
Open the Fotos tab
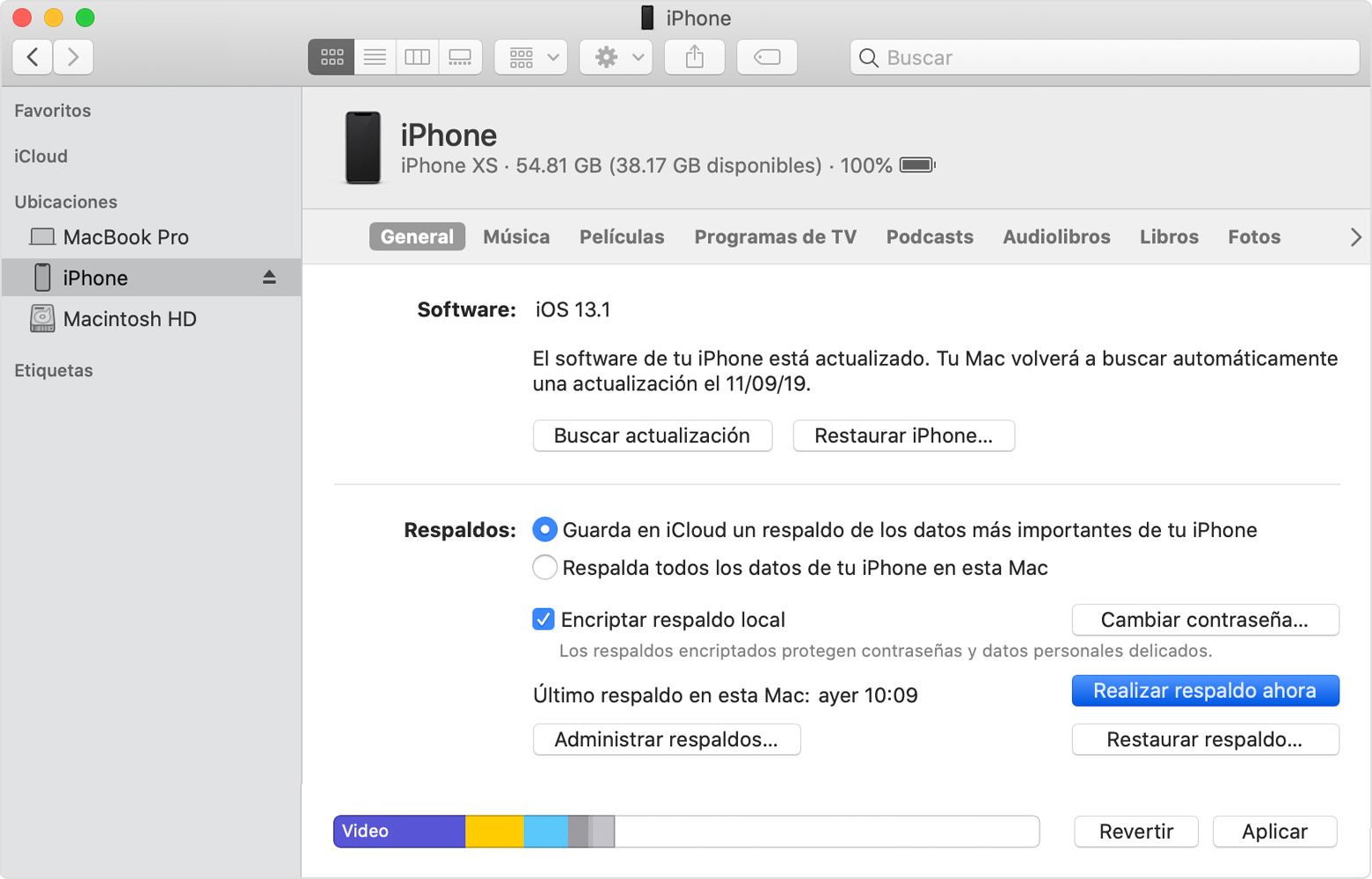pos(1253,236)
